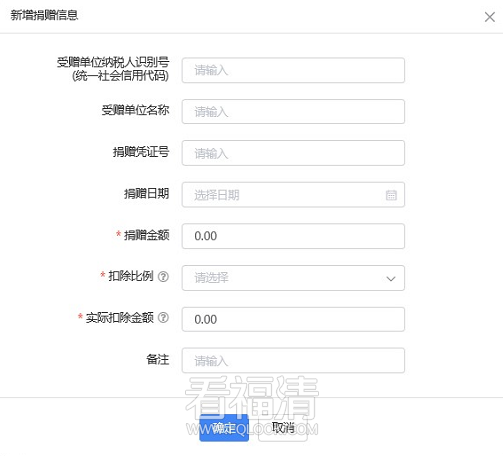Click the help icon beside 扣除比例
503x456 pixels.
tap(163, 276)
